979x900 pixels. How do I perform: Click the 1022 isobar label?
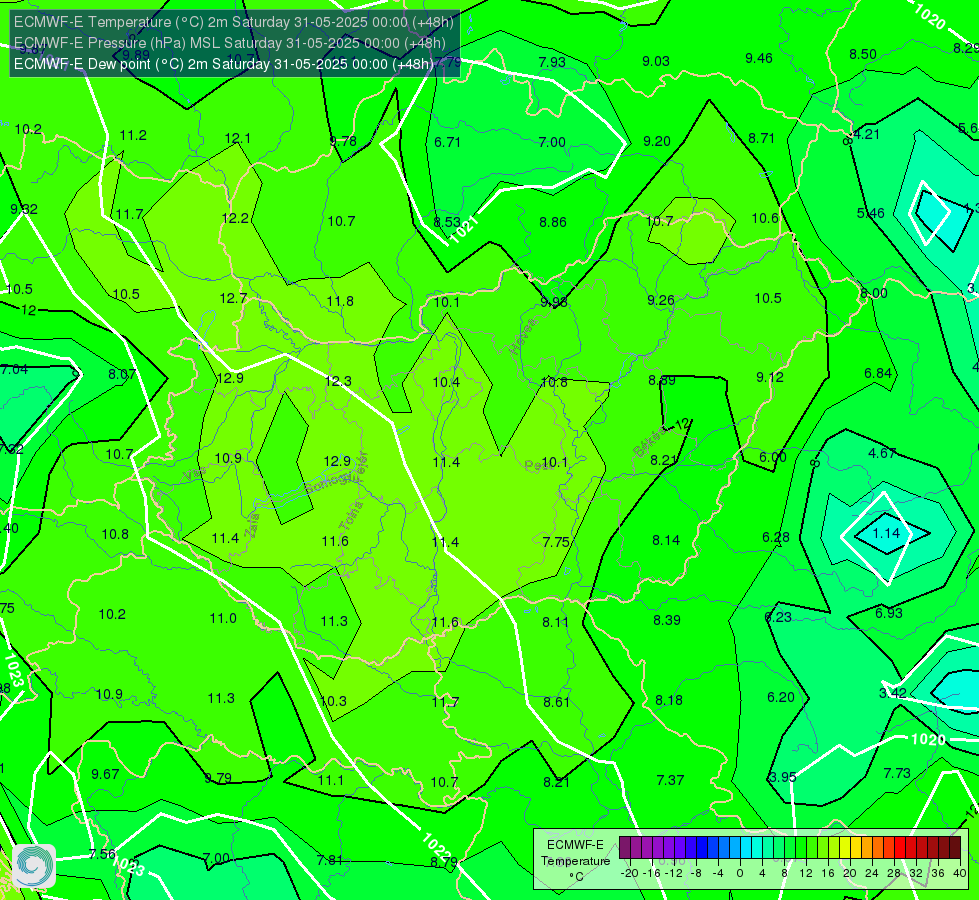coord(436,848)
